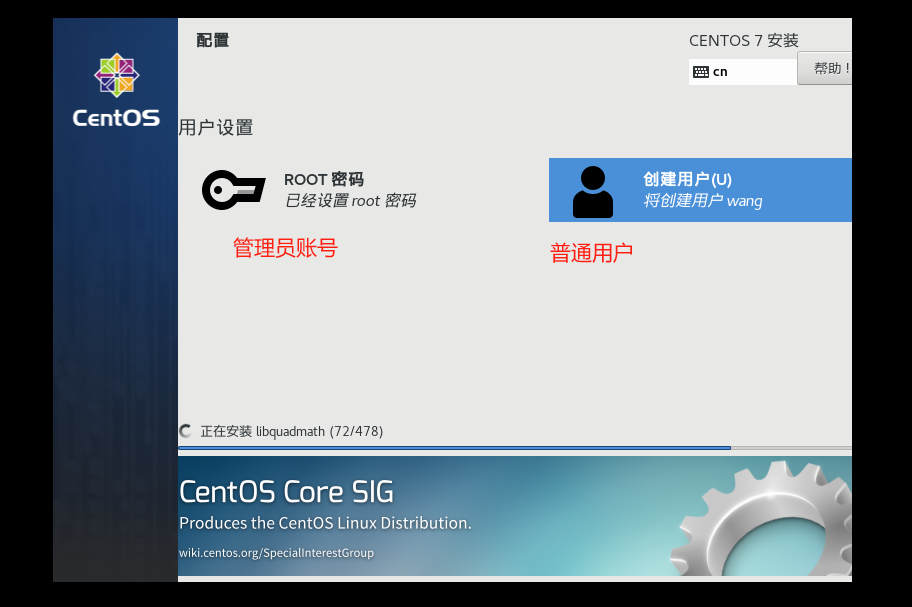
Task: Click the 'CentOS' wordmark in the sidebar
Action: [116, 118]
